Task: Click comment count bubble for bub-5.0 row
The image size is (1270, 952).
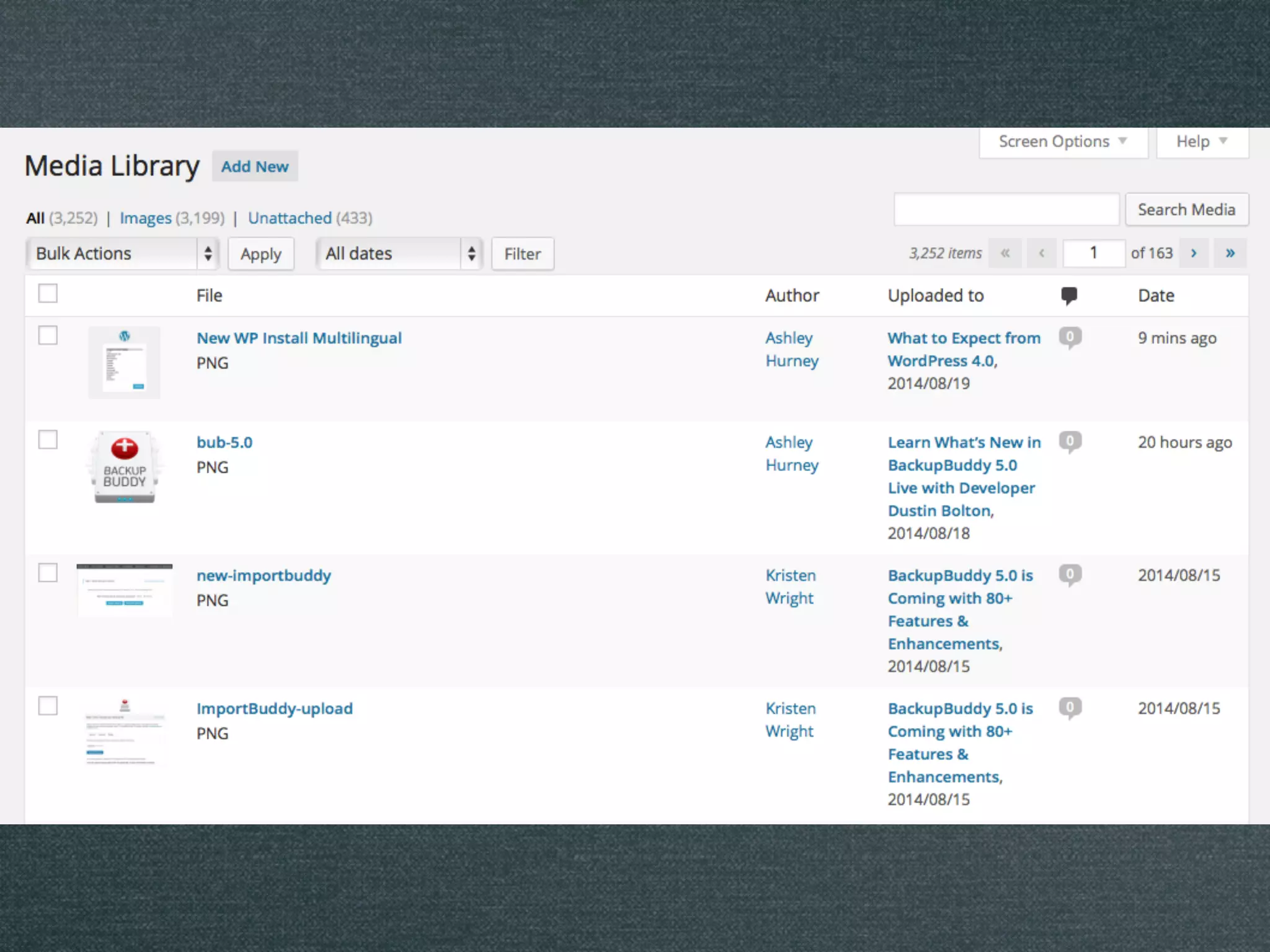Action: tap(1070, 441)
